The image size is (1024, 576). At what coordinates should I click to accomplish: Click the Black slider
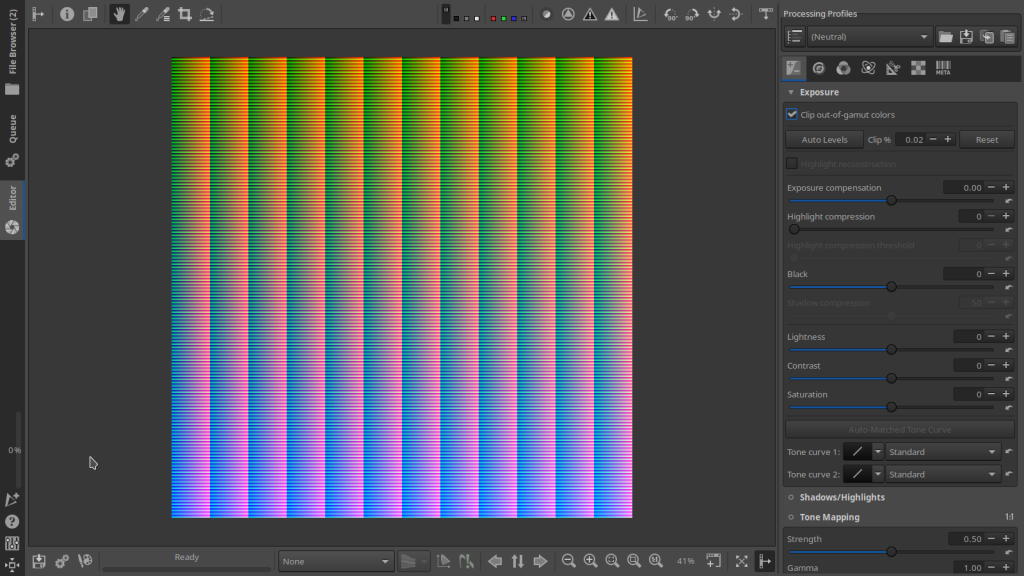click(x=891, y=287)
